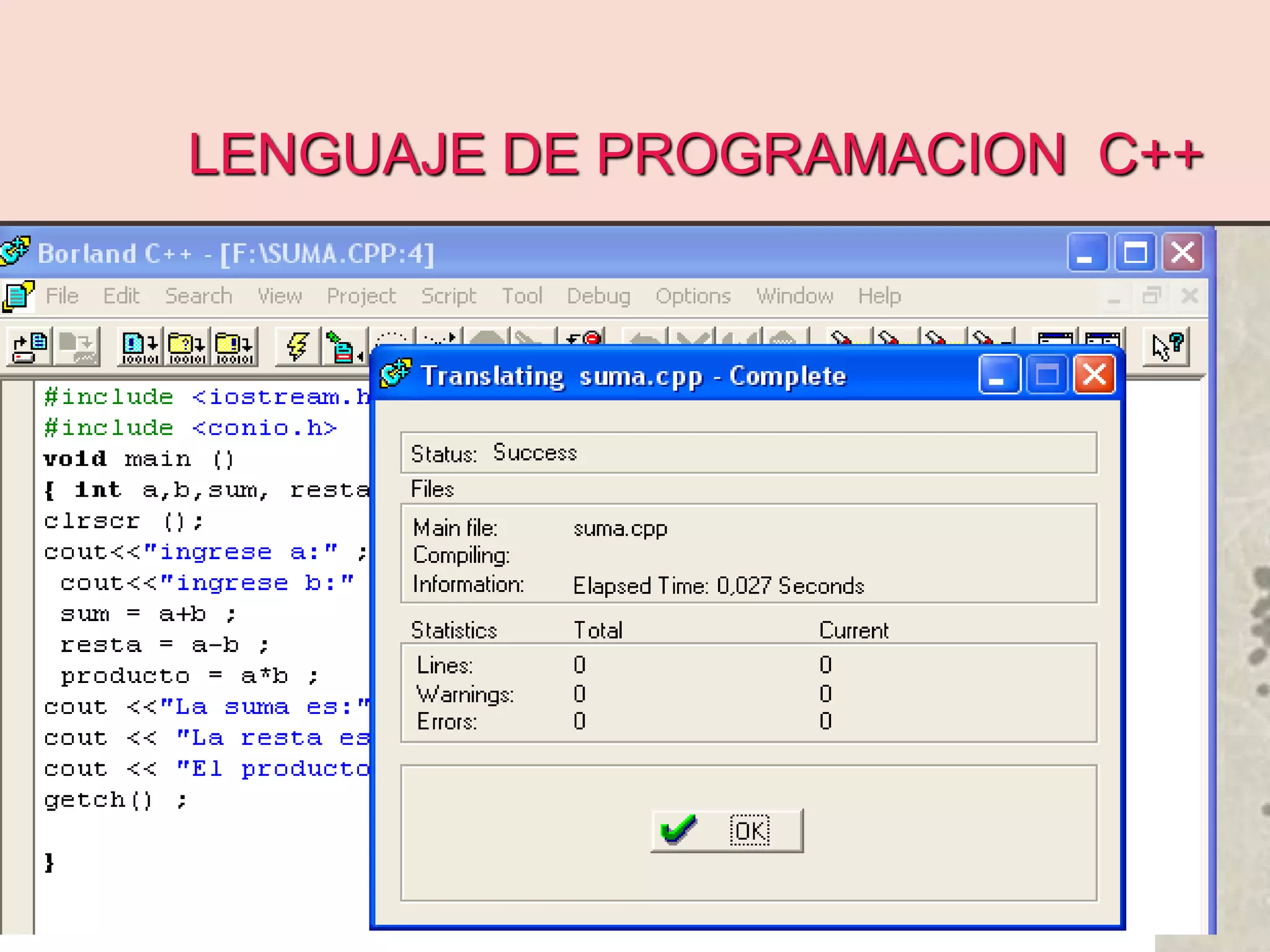Open the Help menu

click(x=879, y=296)
